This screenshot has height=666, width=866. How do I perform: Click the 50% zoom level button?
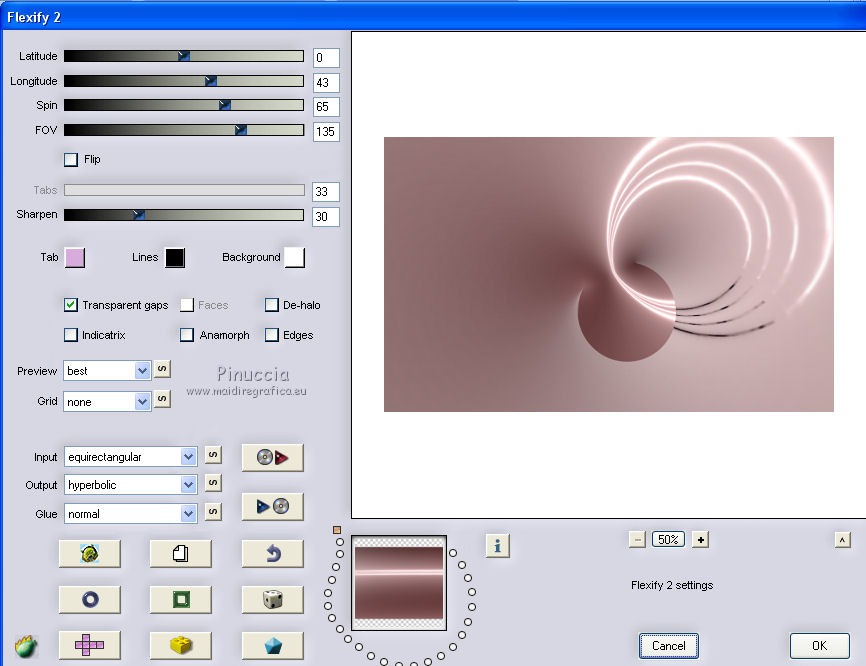668,540
